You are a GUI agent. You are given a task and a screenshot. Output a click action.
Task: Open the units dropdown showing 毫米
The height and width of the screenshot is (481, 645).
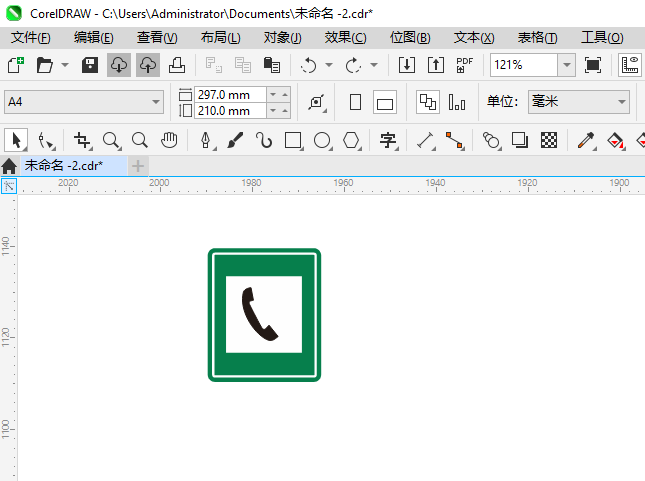579,102
